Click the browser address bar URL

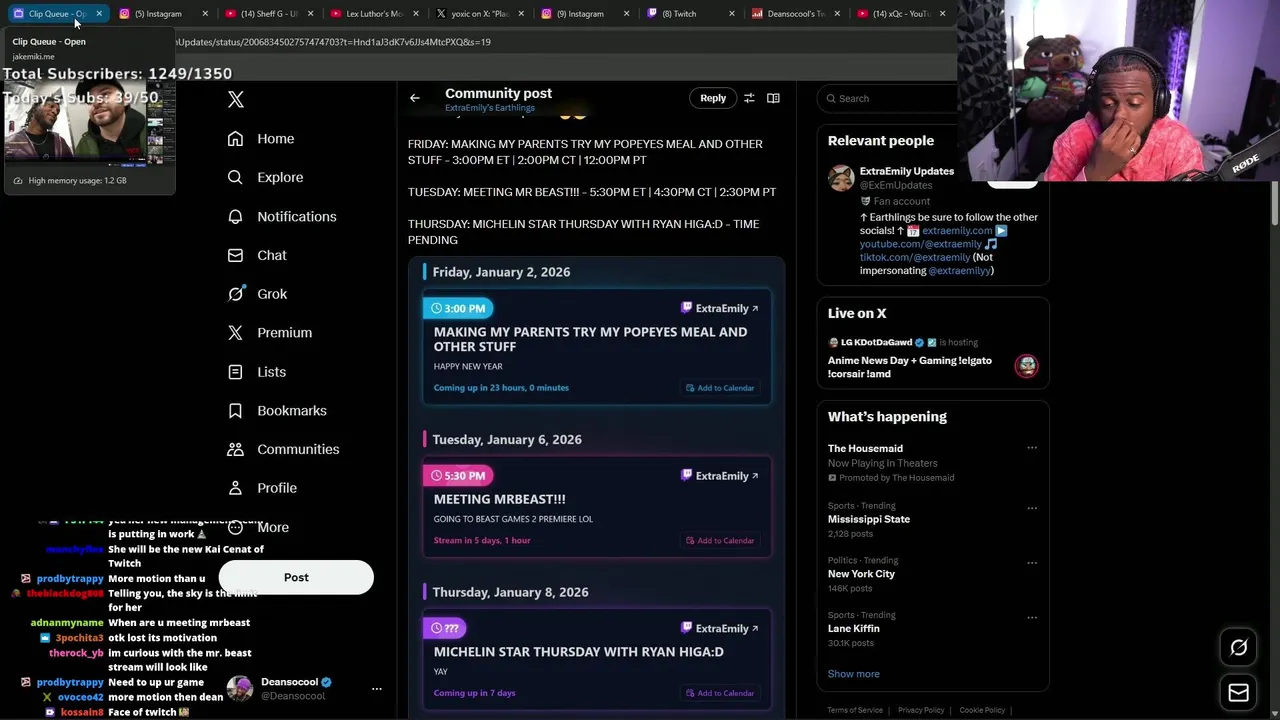[332, 42]
